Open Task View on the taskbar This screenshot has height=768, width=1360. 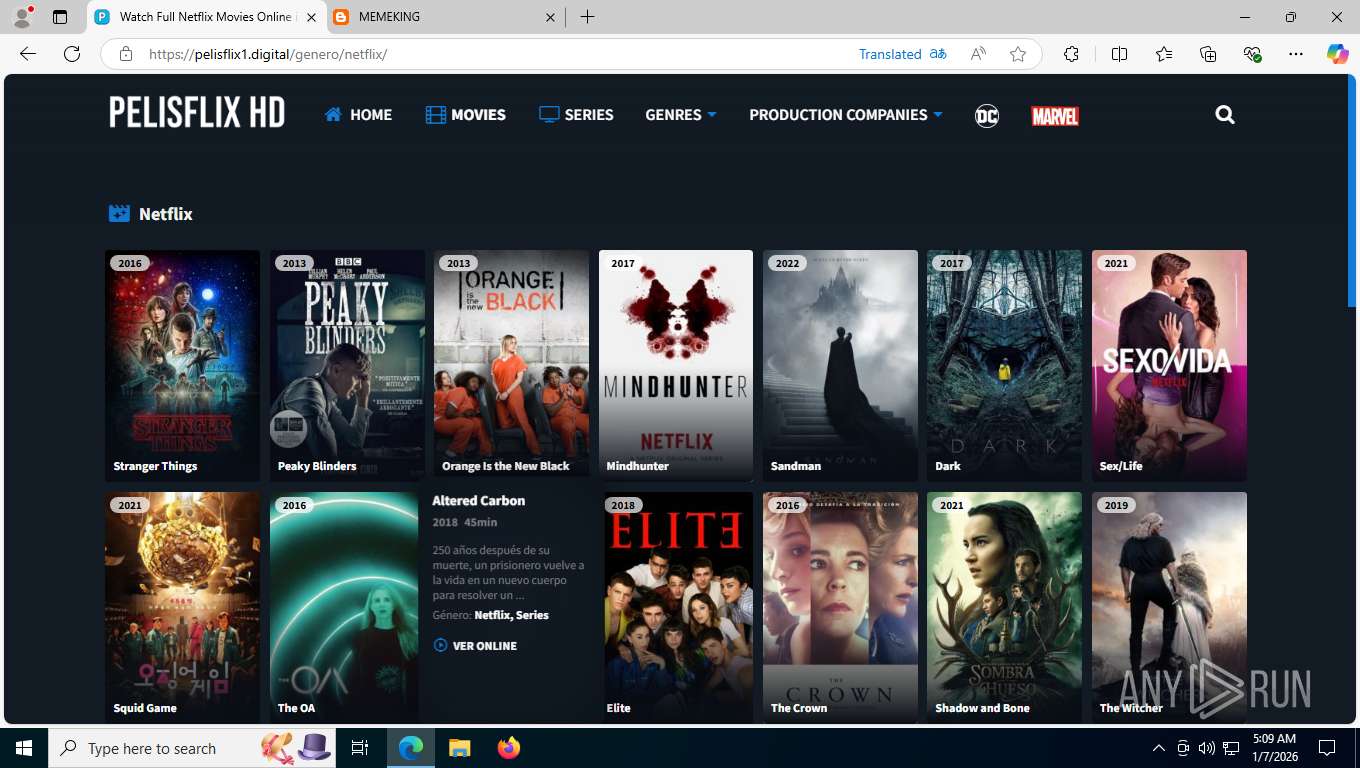(360, 748)
